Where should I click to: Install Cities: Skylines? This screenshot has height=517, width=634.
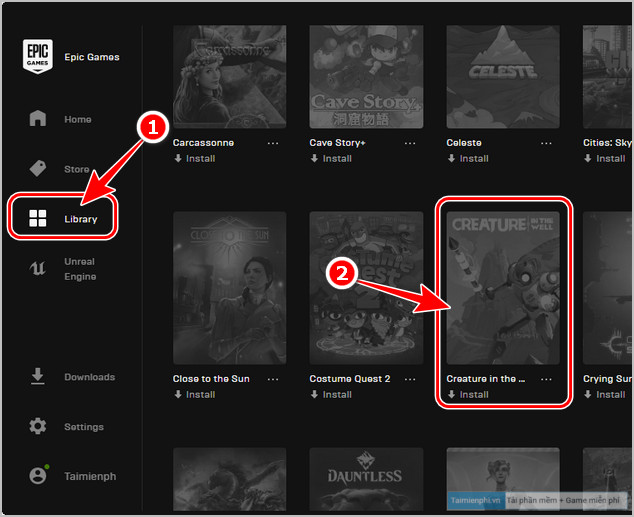point(604,158)
